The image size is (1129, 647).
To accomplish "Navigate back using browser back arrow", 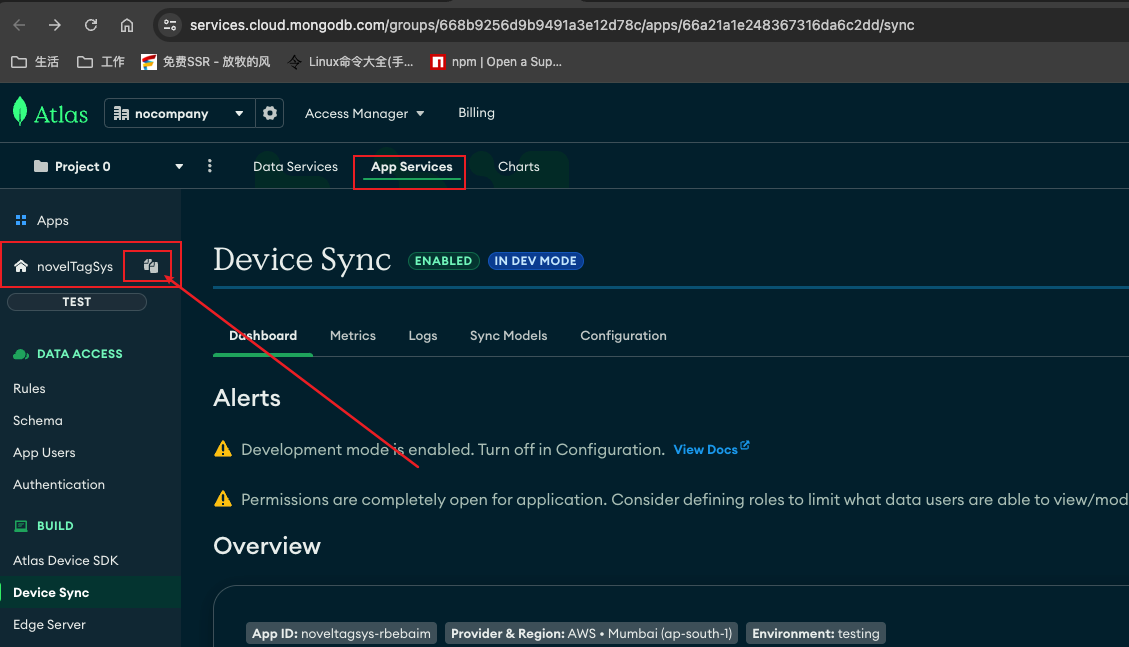I will click(20, 25).
